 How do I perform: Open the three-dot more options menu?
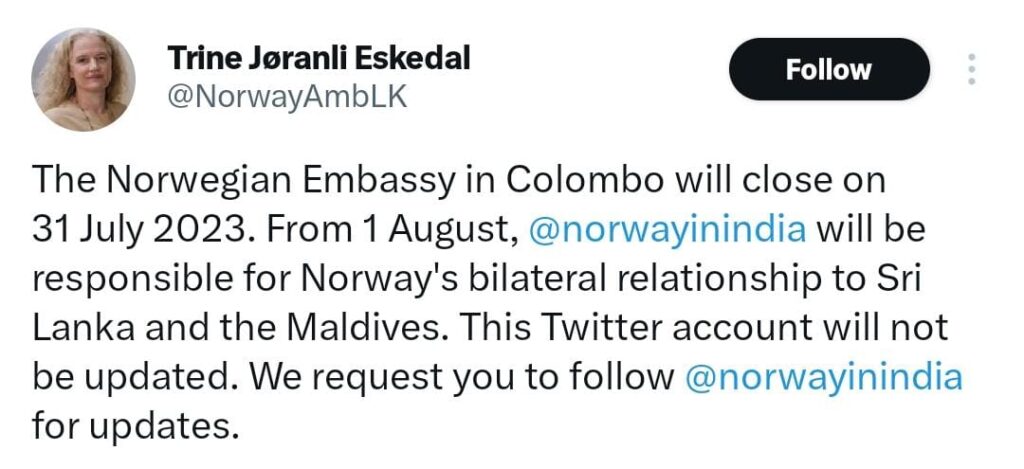coord(970,69)
